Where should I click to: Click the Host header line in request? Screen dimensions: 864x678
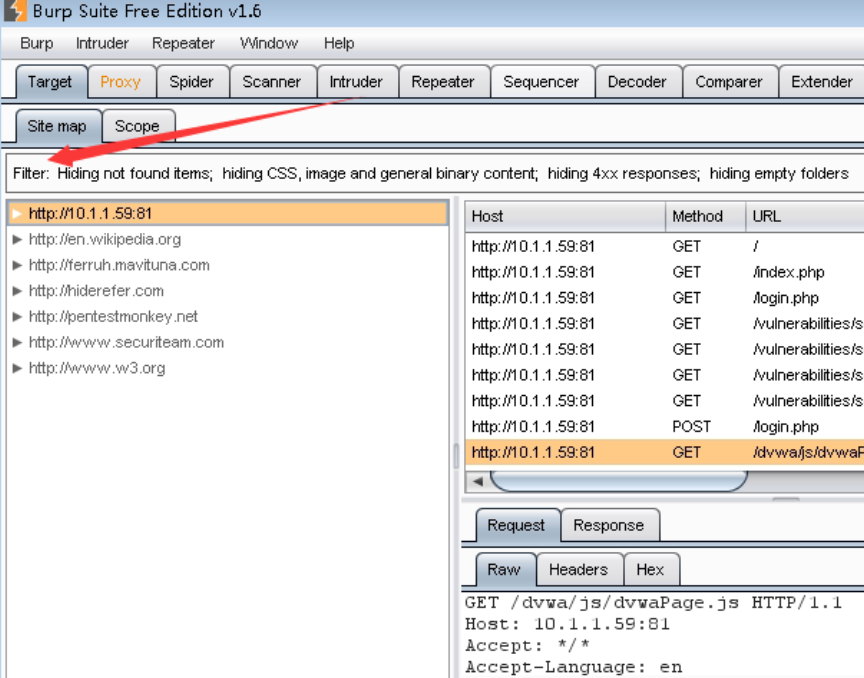(568, 624)
